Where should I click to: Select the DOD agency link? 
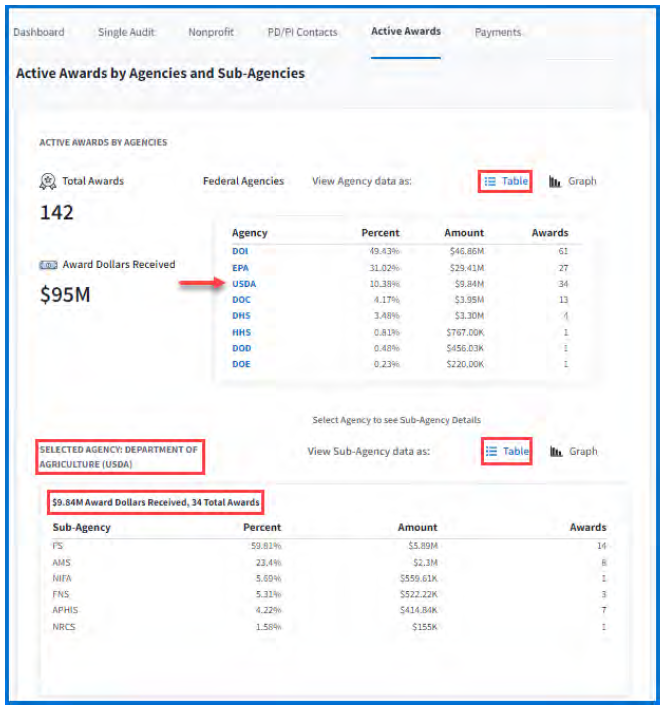tap(241, 348)
